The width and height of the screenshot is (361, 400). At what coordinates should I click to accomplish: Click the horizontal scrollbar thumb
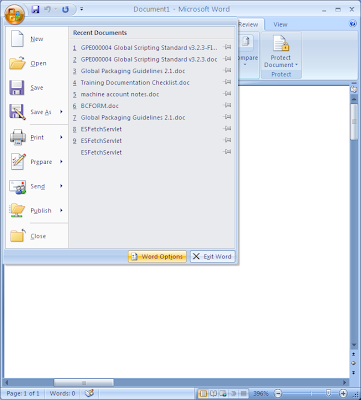(x=84, y=382)
